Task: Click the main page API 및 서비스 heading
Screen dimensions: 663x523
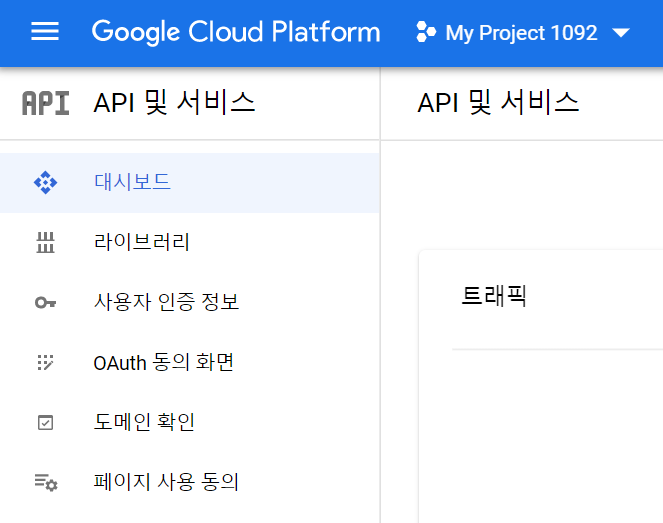Action: [x=498, y=103]
